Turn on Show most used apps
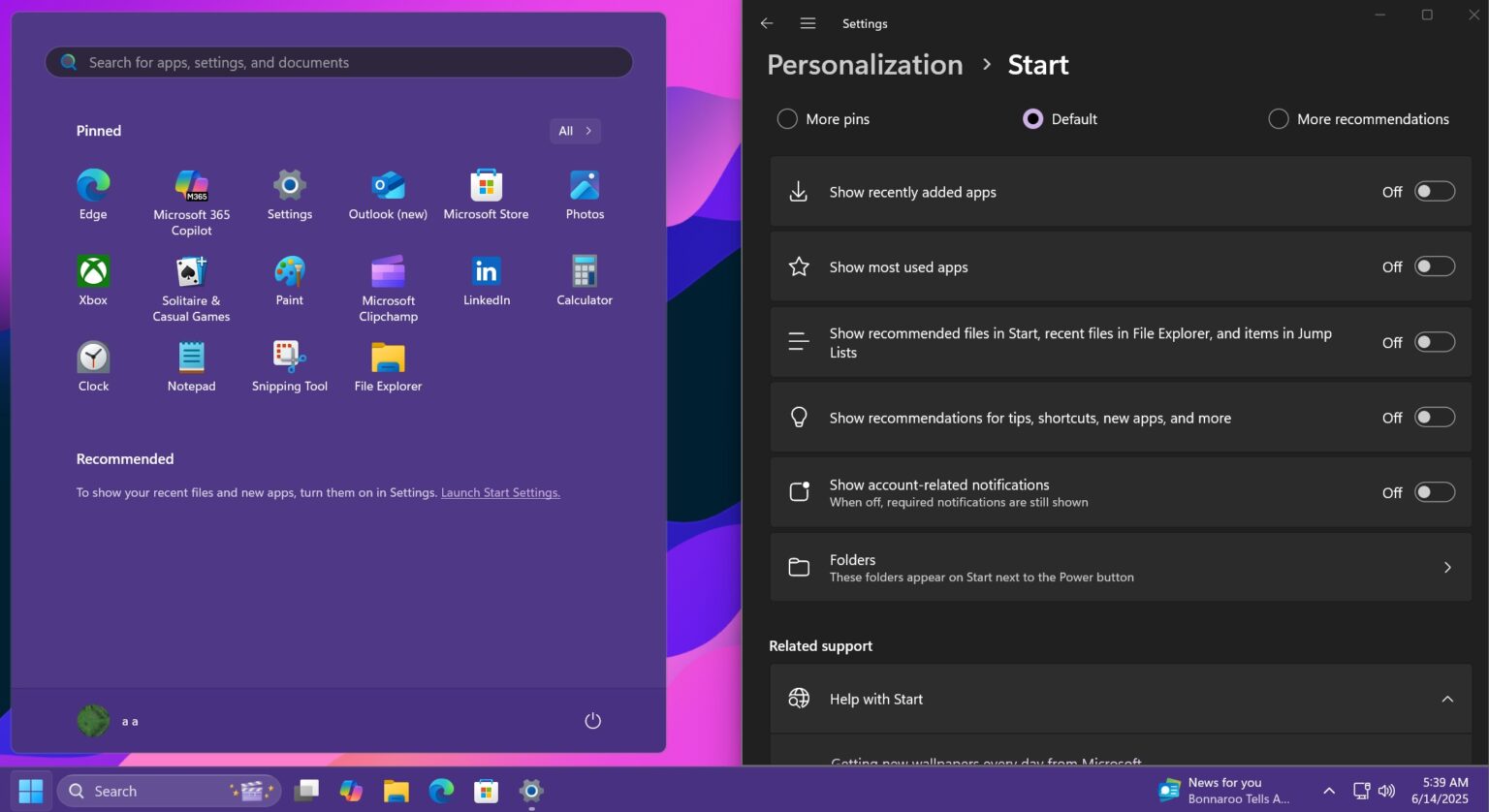1489x812 pixels. (1434, 265)
